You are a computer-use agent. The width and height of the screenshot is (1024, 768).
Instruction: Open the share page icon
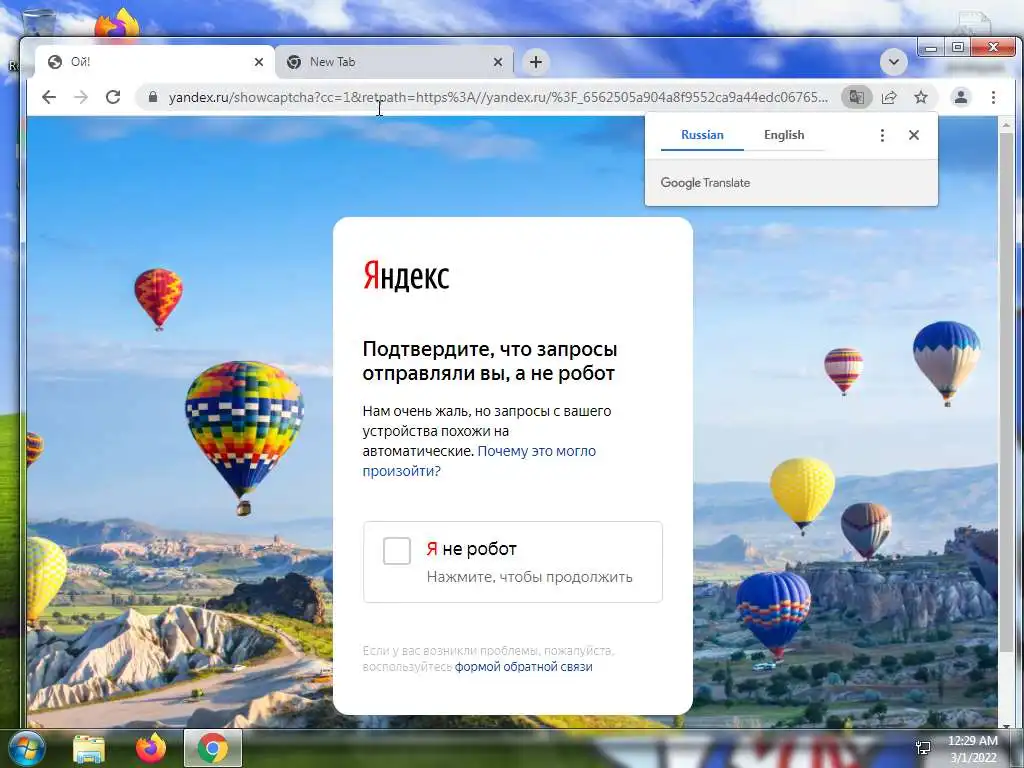[889, 97]
